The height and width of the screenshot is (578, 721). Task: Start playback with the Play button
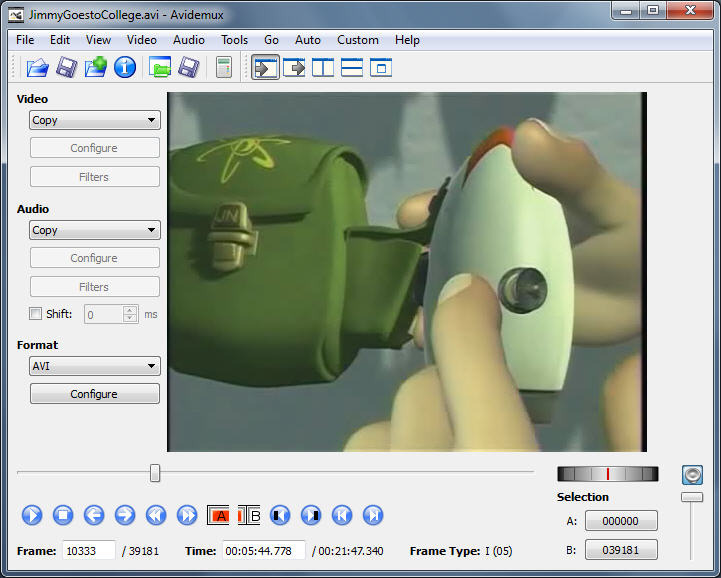point(32,515)
